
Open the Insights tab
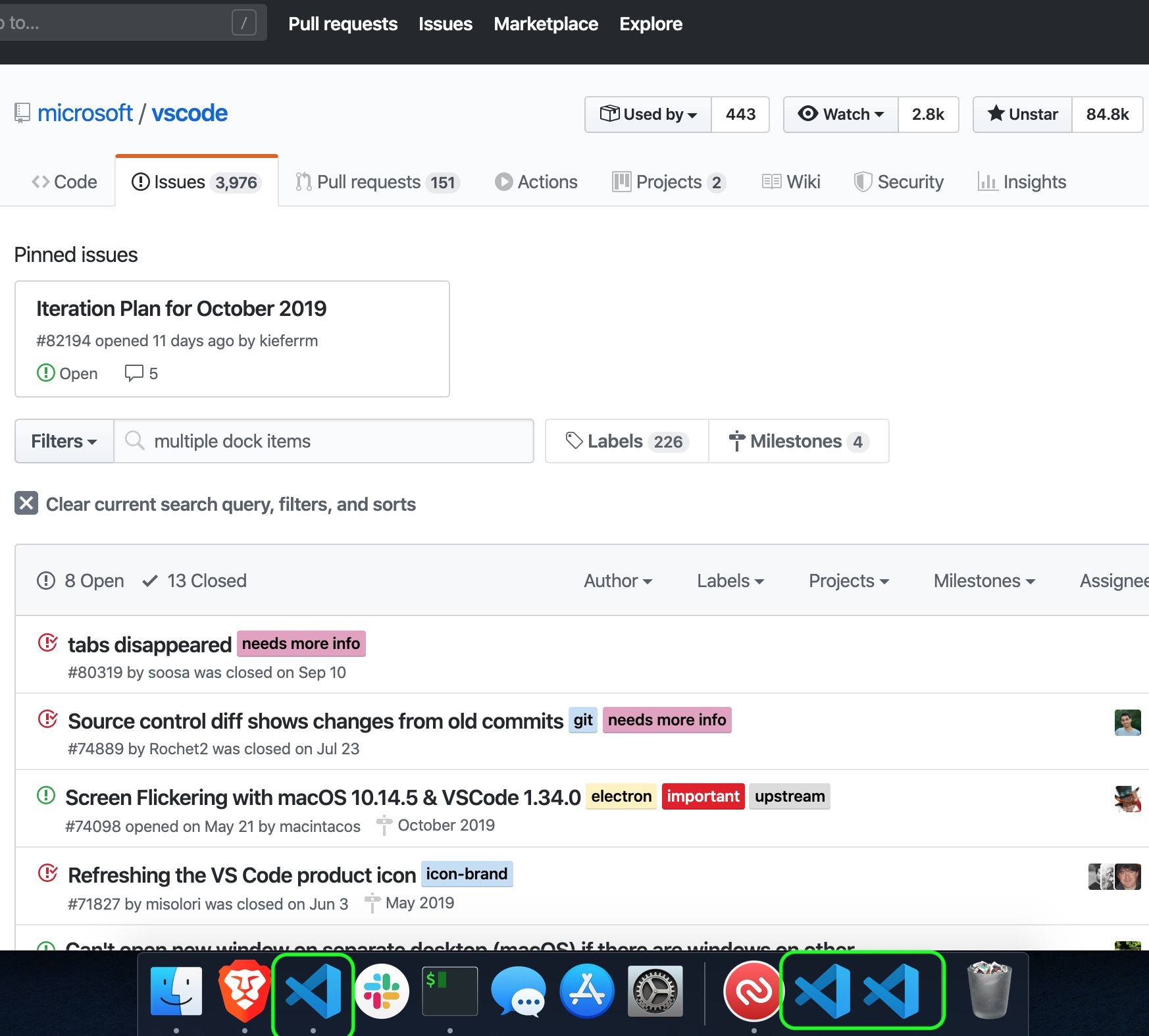point(1022,182)
